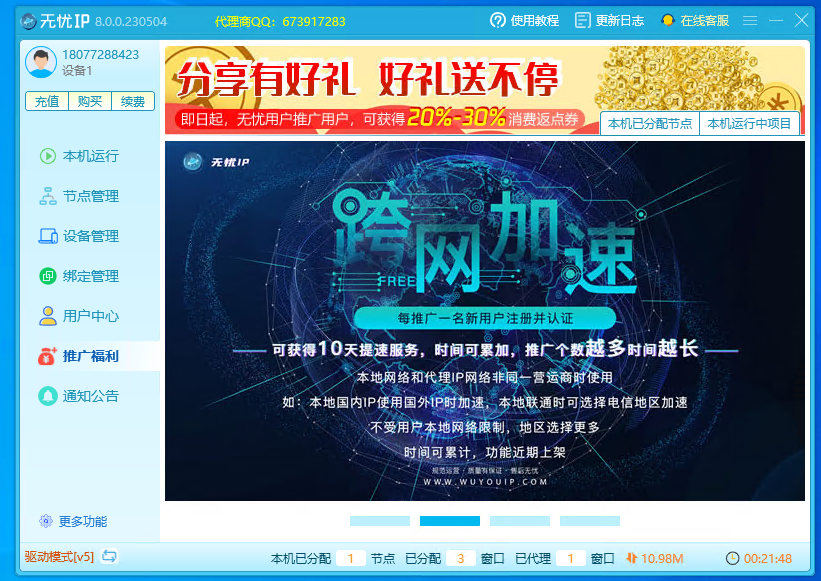Open the 本机已分配节点 tab
821x581 pixels.
pyautogui.click(x=650, y=124)
